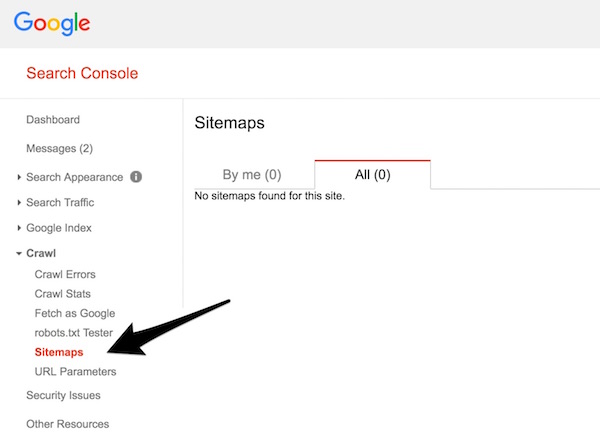Expand the Search Traffic arrow
The height and width of the screenshot is (438, 600).
(19, 202)
